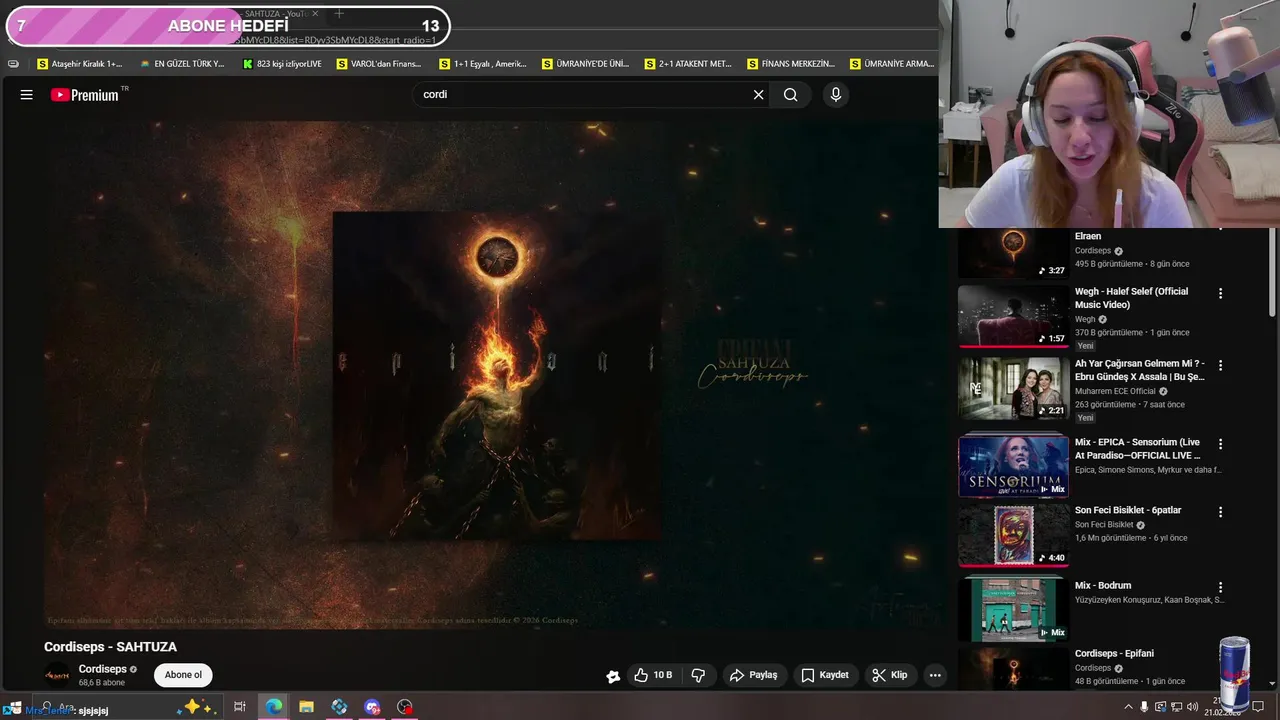This screenshot has height=720, width=1280.
Task: Open EPICA Sensorium mix thumbnail
Action: pos(1013,466)
